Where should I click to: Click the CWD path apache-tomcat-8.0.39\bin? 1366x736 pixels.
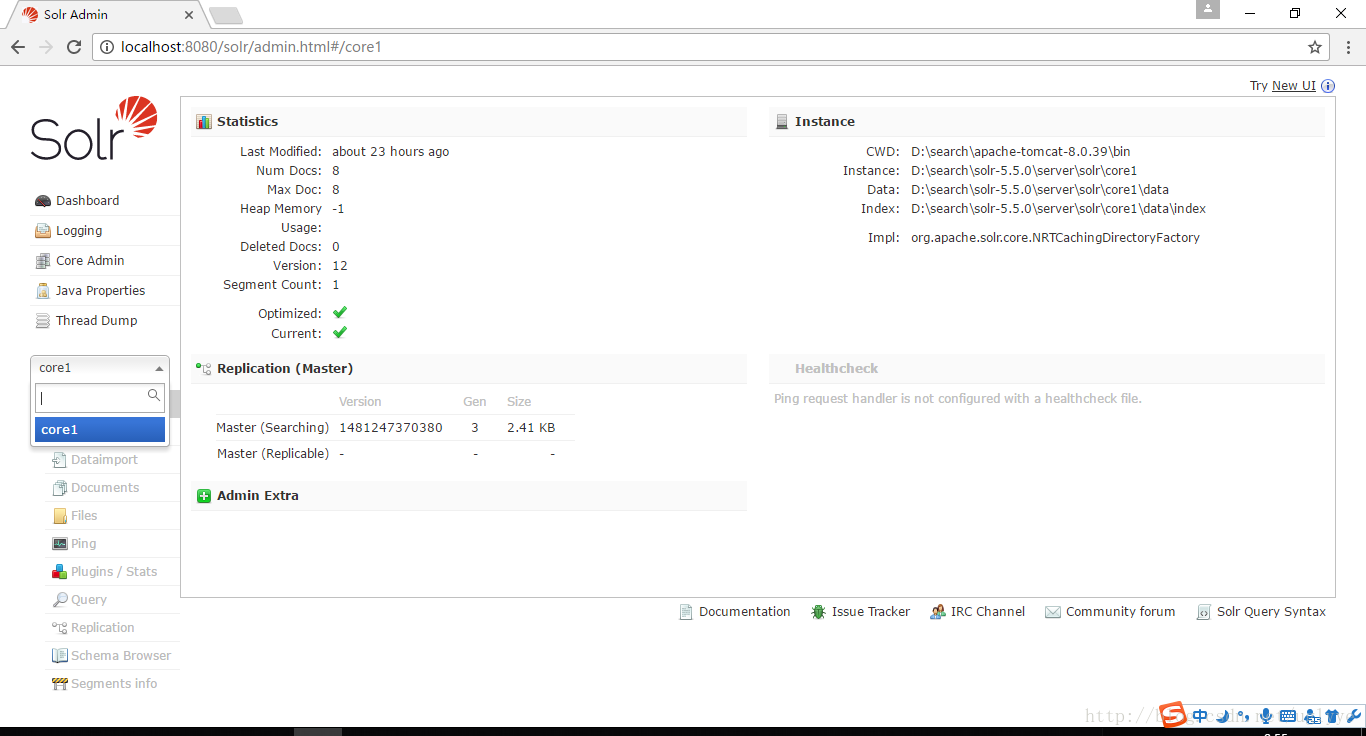click(1021, 152)
